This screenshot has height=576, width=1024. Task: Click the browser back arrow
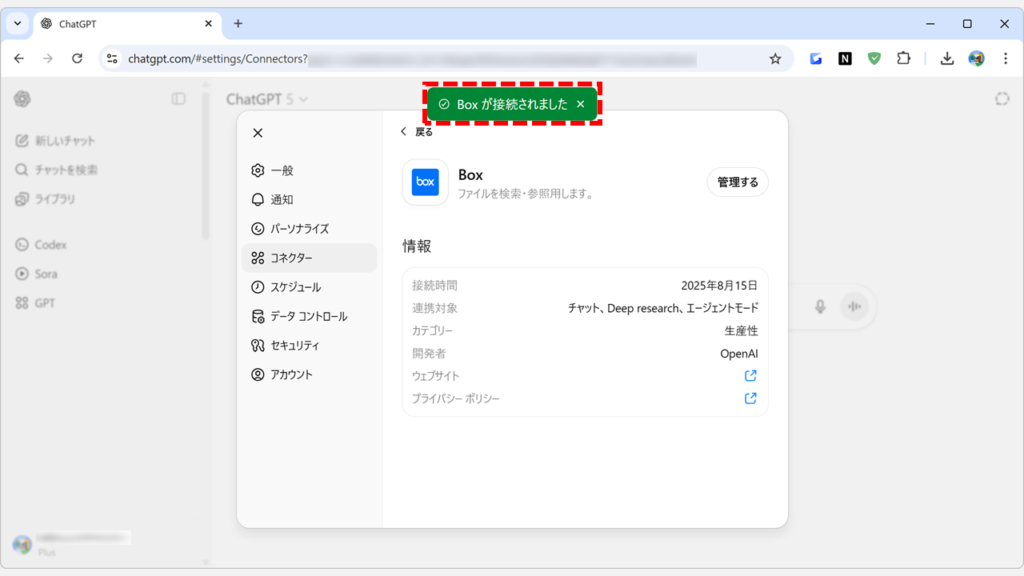coord(19,59)
